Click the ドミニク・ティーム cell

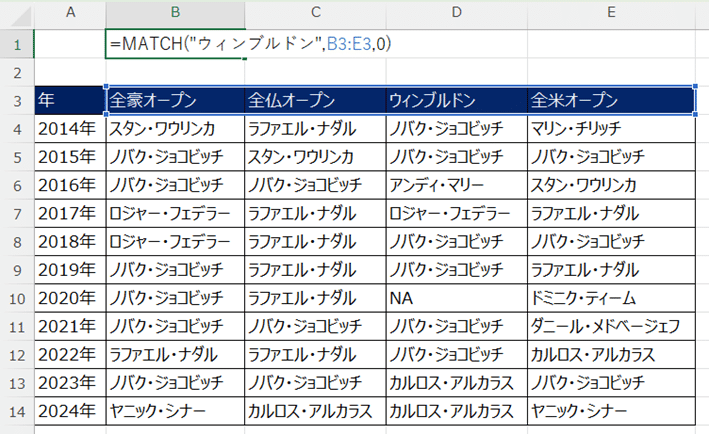(611, 298)
